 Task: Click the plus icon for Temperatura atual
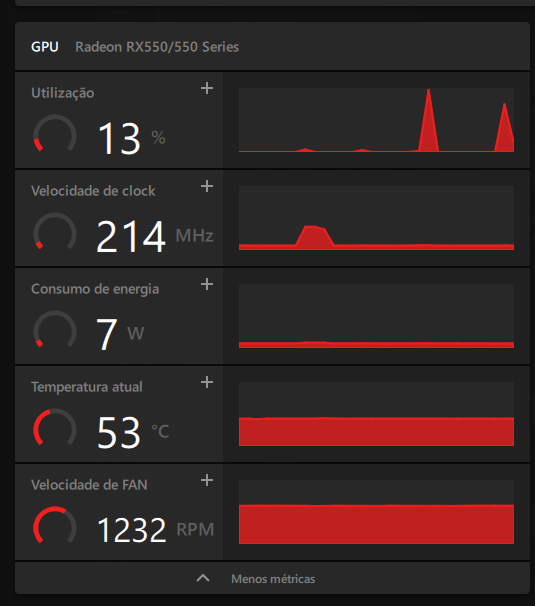click(x=207, y=382)
